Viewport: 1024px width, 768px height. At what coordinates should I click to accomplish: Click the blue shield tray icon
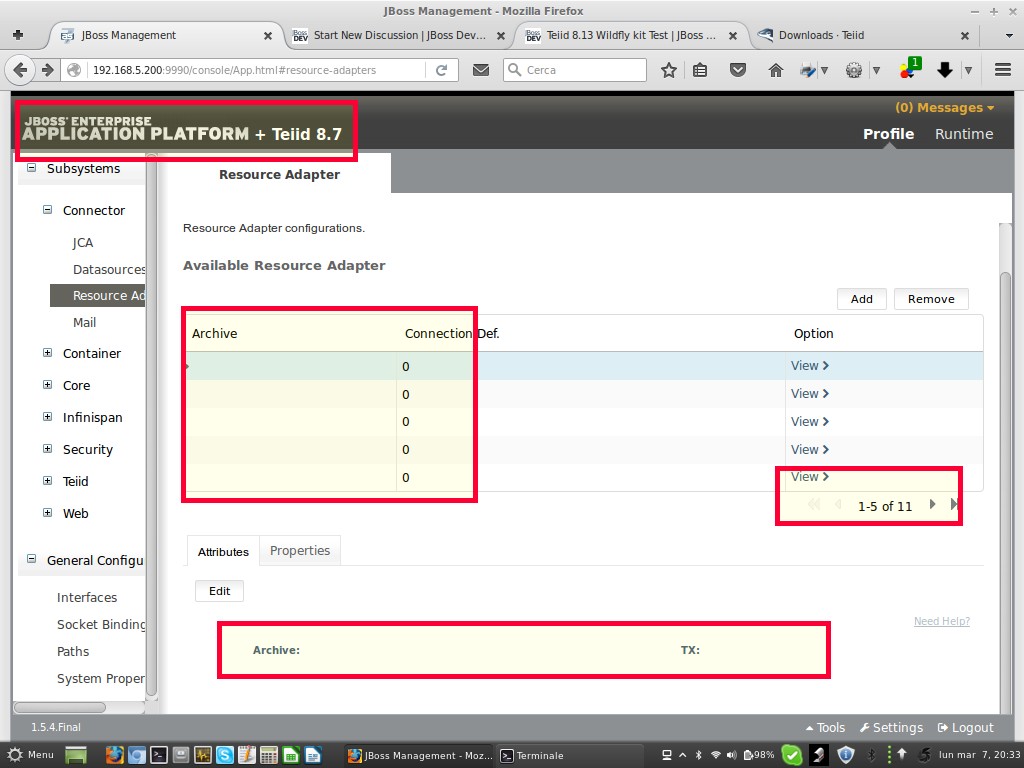coord(846,755)
